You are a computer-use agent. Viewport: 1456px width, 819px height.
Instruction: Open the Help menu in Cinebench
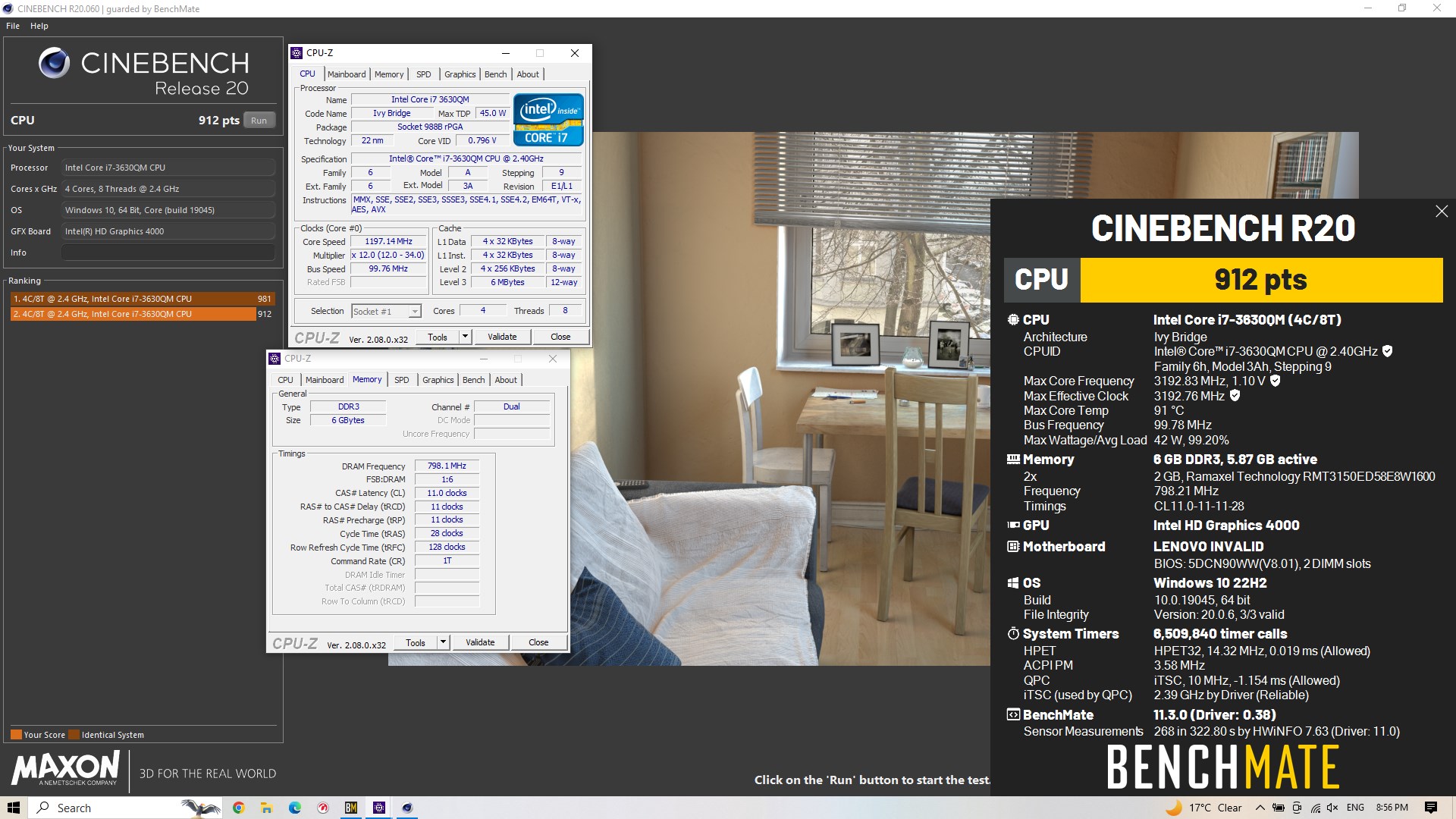pos(39,26)
